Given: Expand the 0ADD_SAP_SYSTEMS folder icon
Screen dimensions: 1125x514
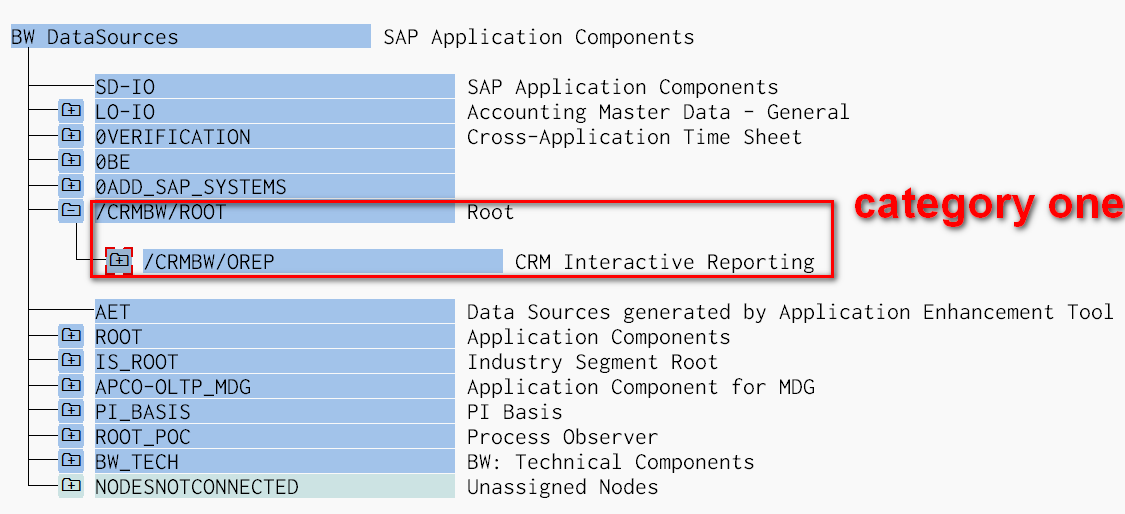Looking at the screenshot, I should (x=70, y=186).
